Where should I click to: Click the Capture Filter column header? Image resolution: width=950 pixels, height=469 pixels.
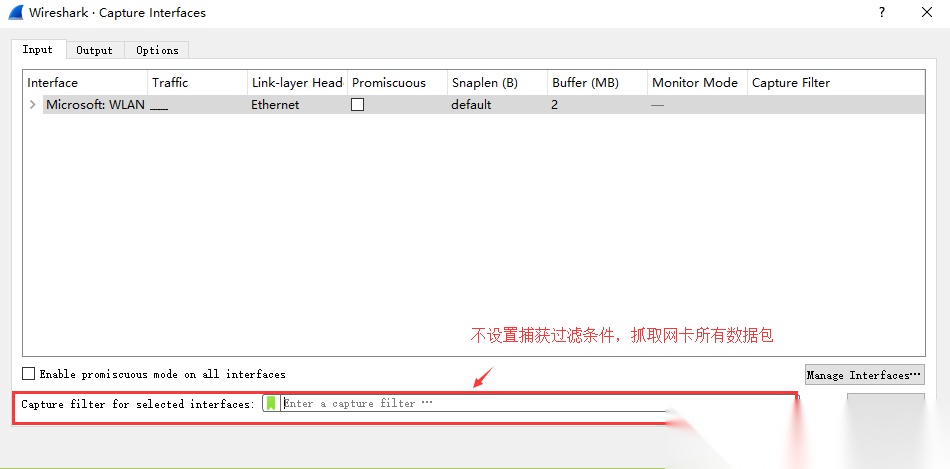[x=836, y=83]
